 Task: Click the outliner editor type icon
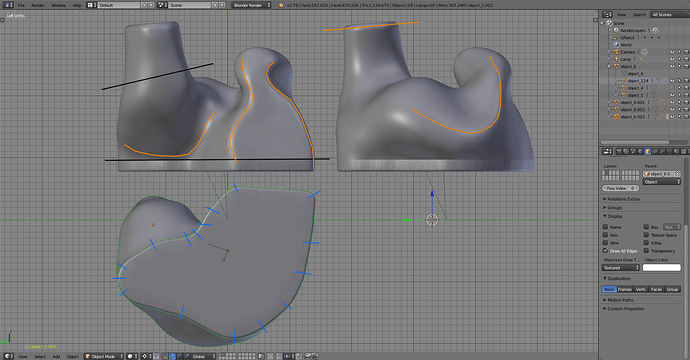(607, 15)
